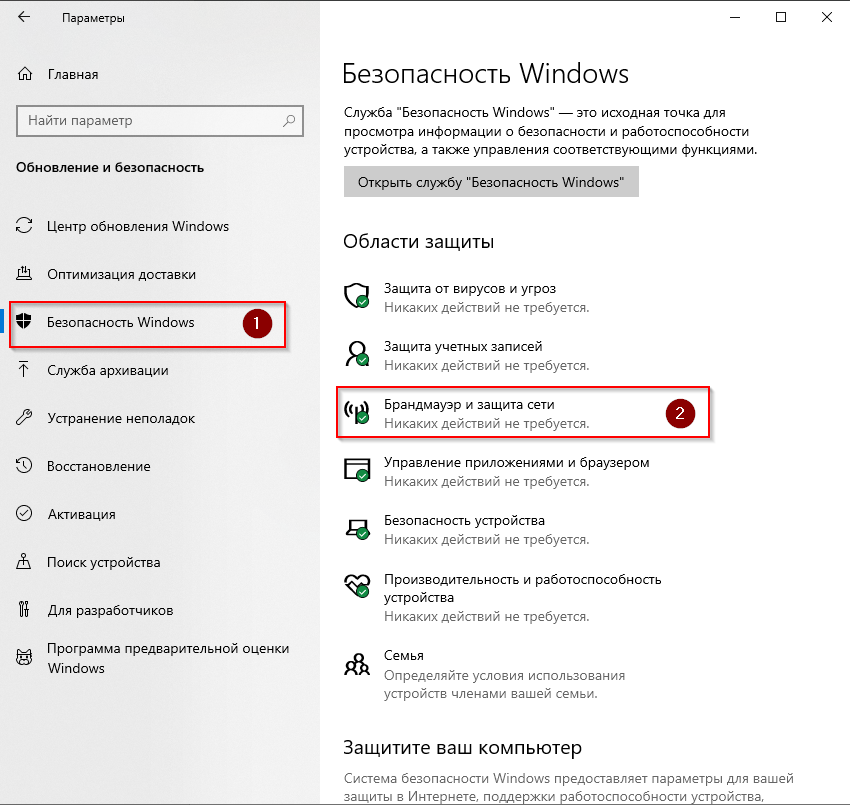Click the back arrow icon
This screenshot has width=850, height=805.
pos(24,17)
